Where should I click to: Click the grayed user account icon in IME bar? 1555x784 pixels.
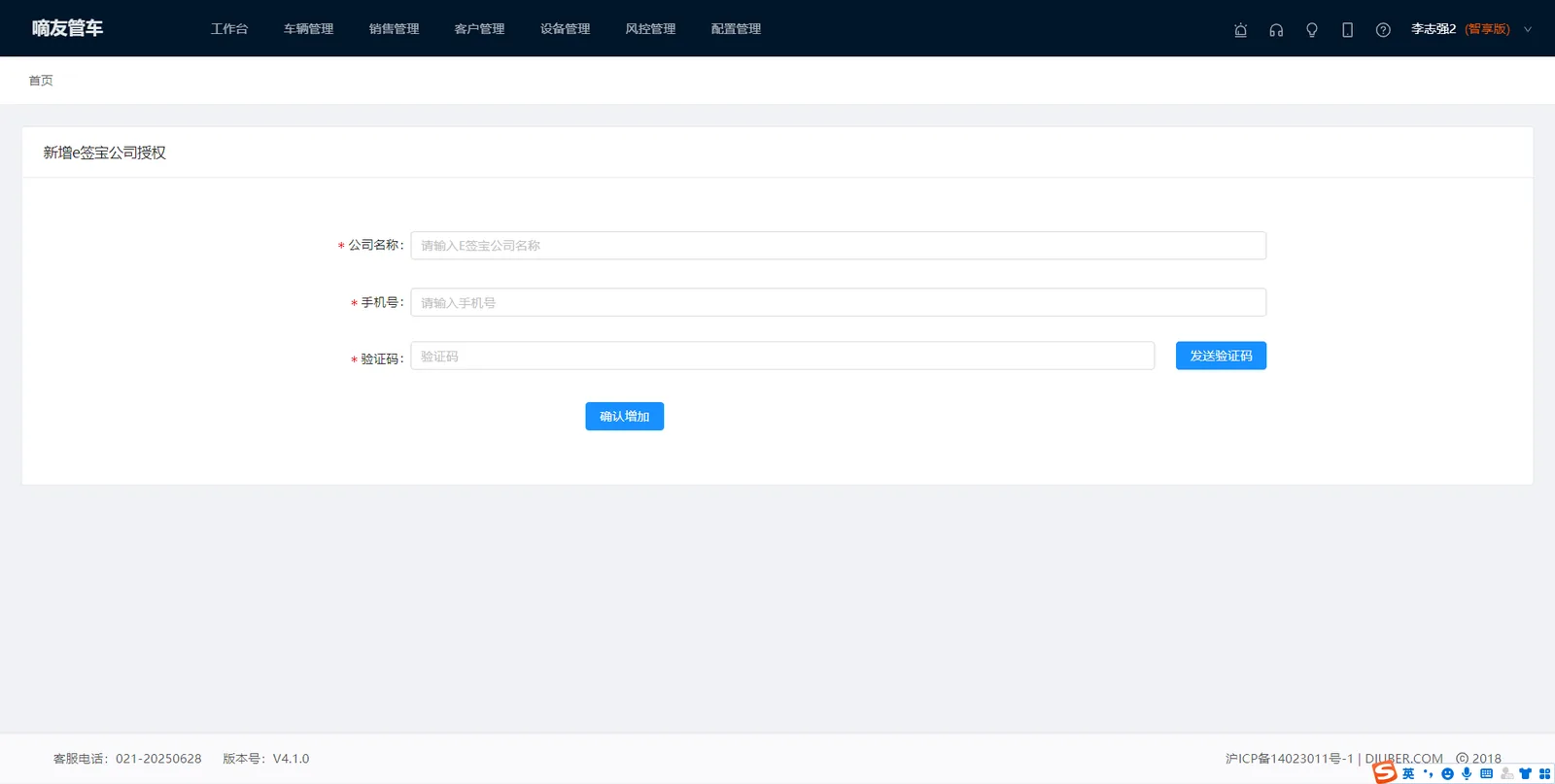[x=1506, y=774]
